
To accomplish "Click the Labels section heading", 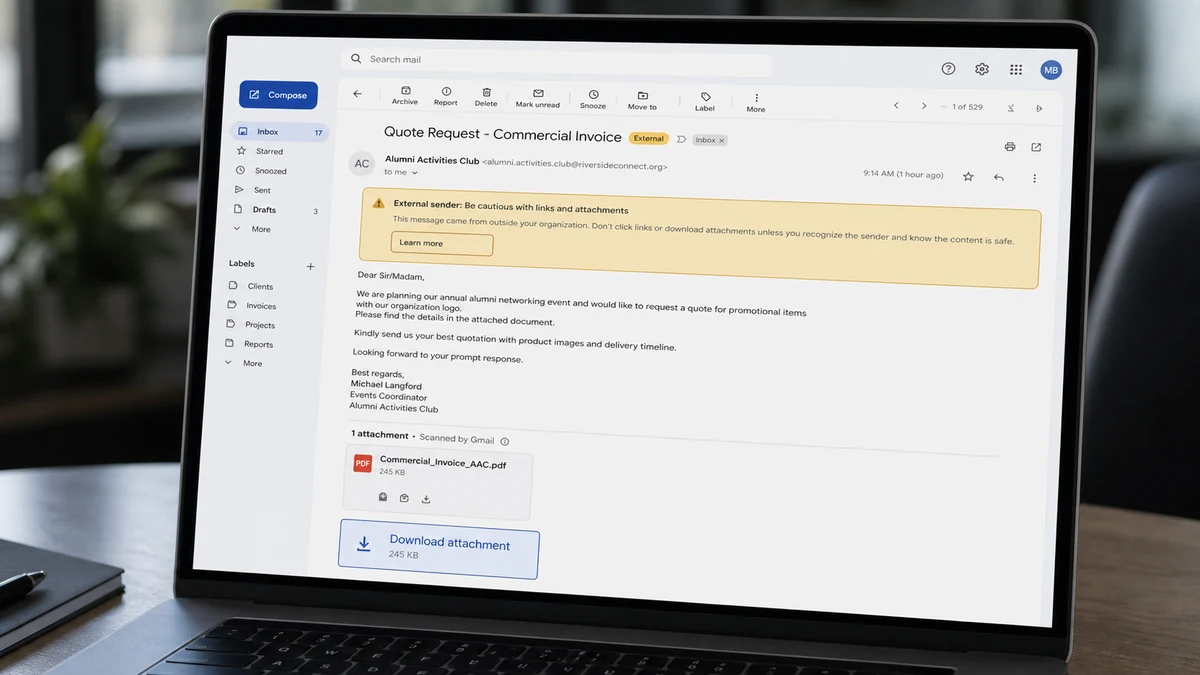I will pos(241,264).
